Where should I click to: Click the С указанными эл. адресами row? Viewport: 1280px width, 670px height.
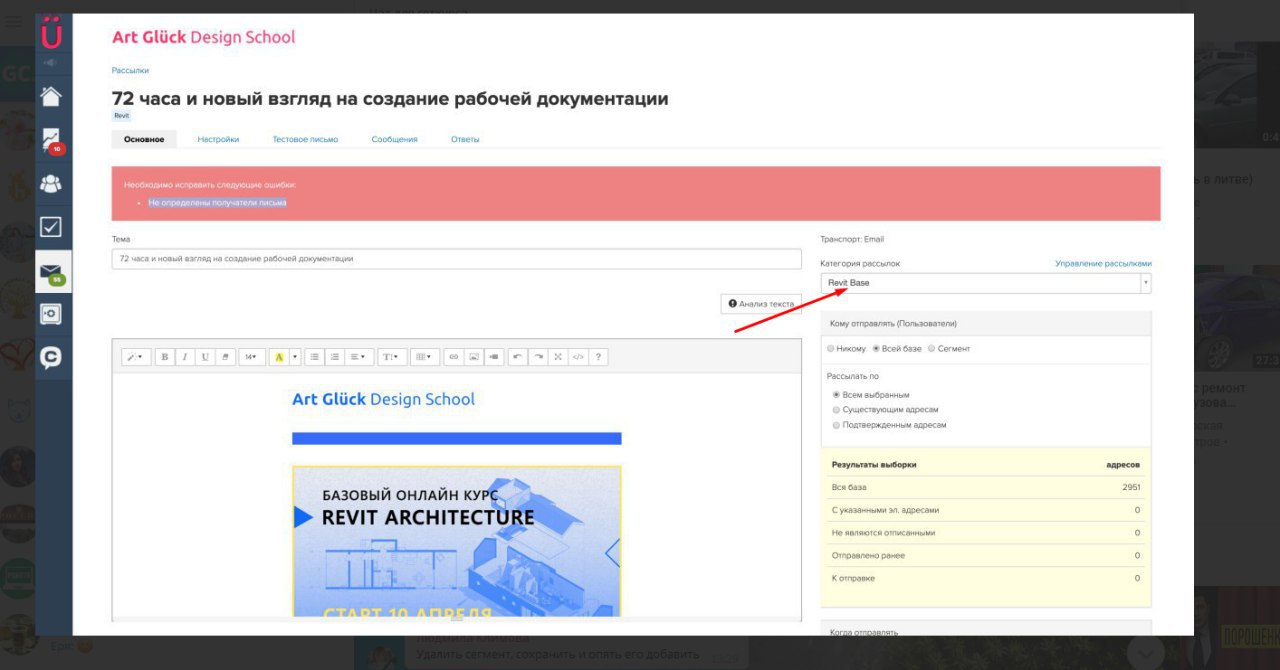click(986, 510)
